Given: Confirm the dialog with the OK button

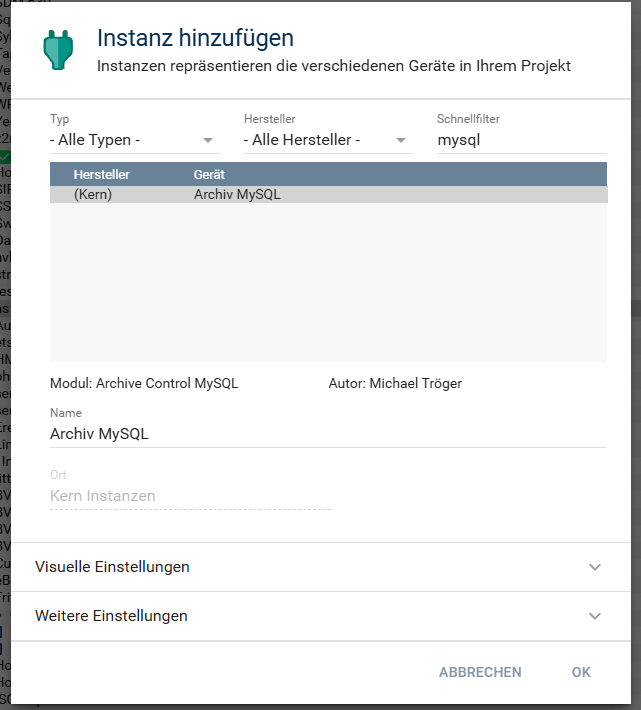Looking at the screenshot, I should (581, 672).
